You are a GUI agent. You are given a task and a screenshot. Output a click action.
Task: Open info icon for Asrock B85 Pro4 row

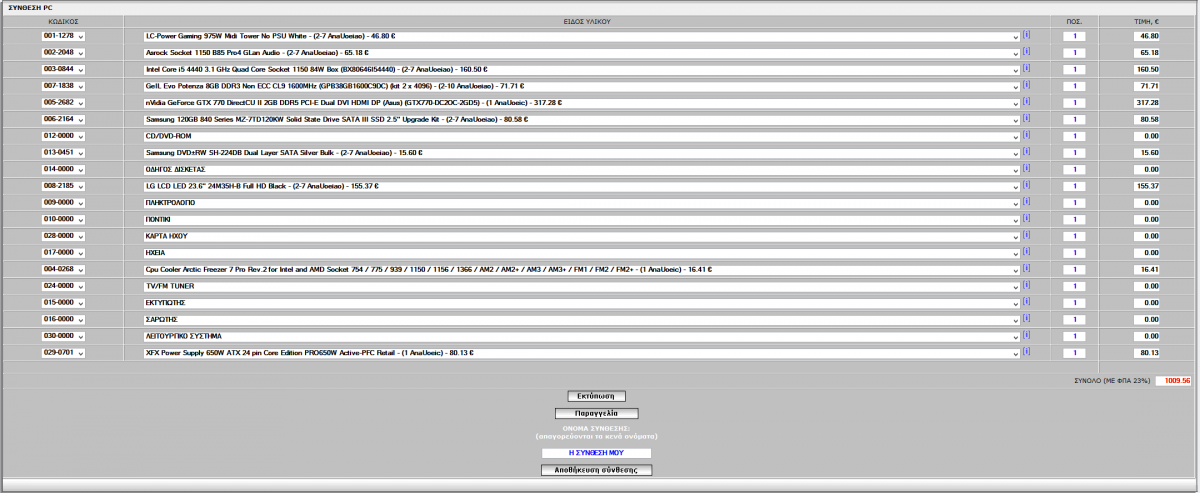[x=1026, y=52]
